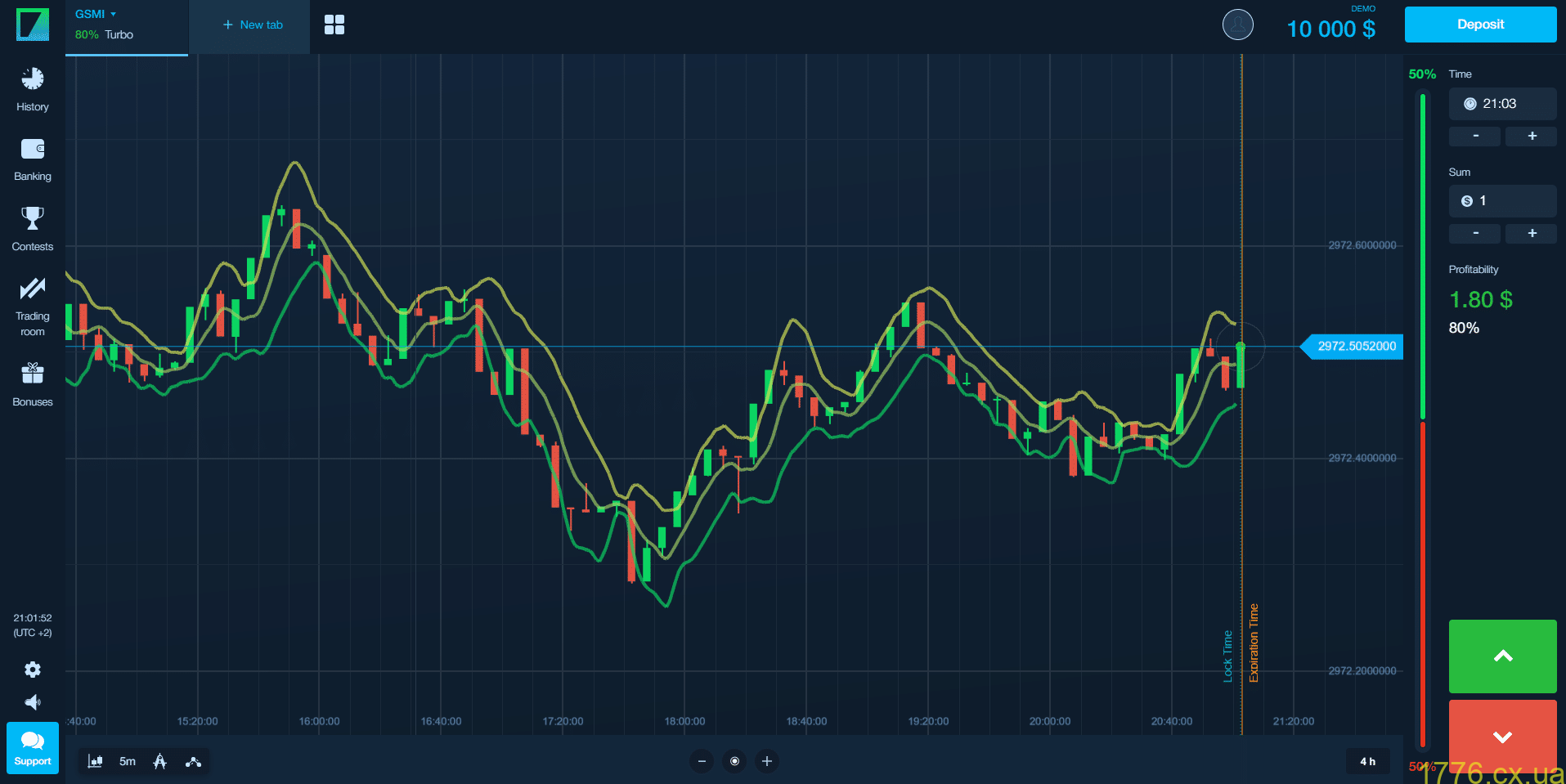Click the blue Deposit button
Screen dimensions: 1566x784
click(1480, 25)
